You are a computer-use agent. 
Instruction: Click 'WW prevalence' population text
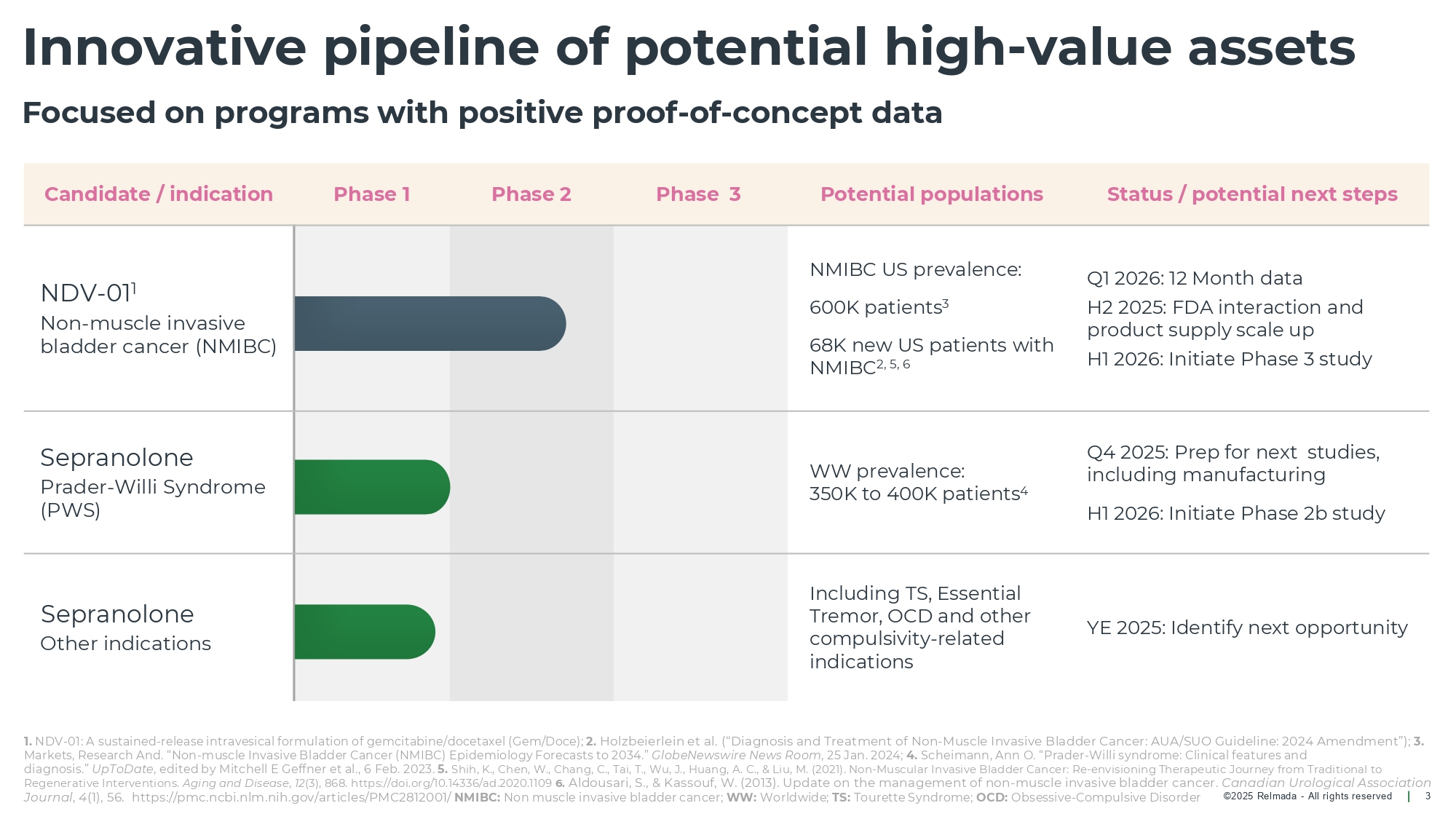coord(887,471)
